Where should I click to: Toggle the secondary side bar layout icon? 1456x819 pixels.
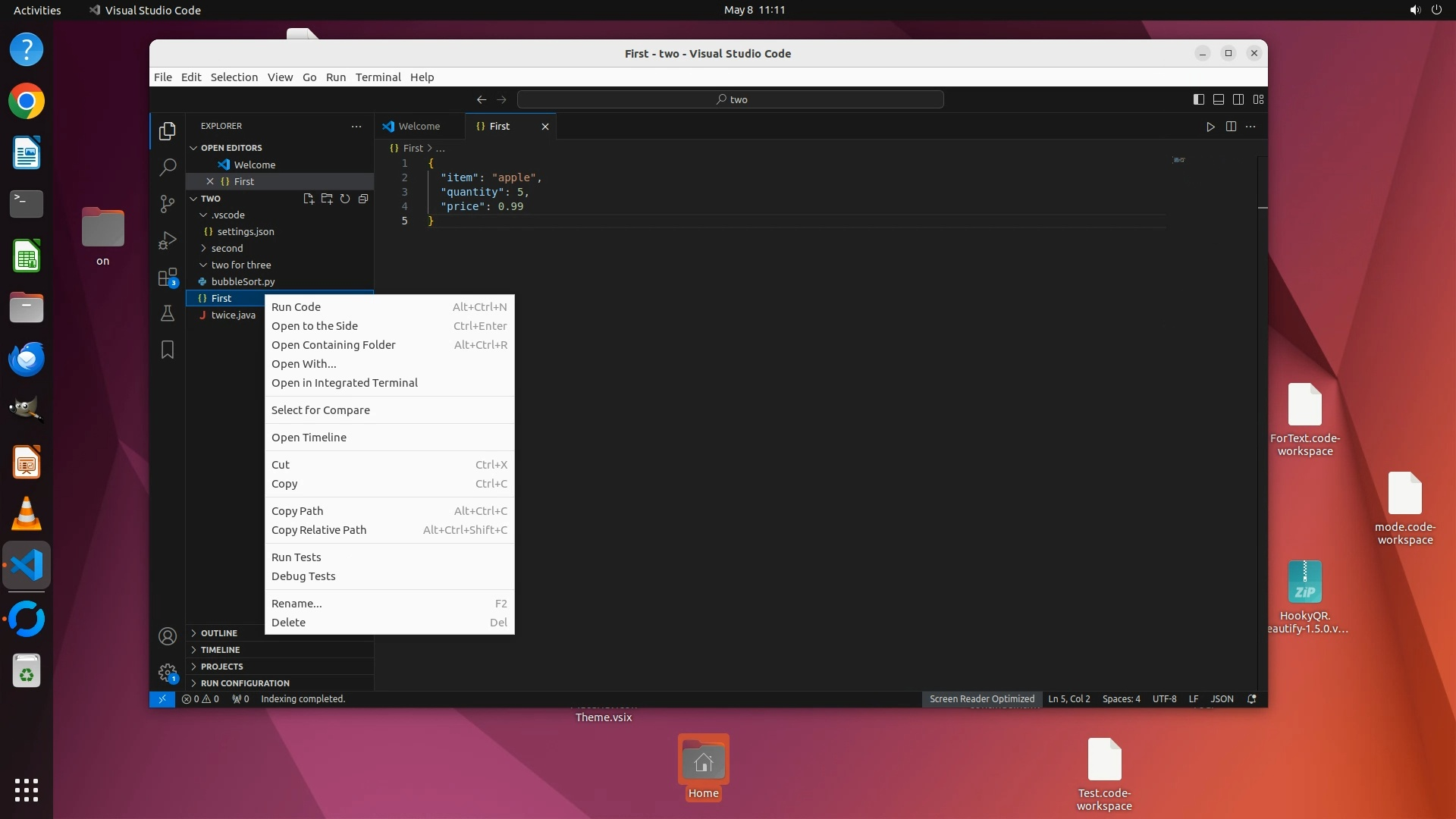pos(1238,99)
